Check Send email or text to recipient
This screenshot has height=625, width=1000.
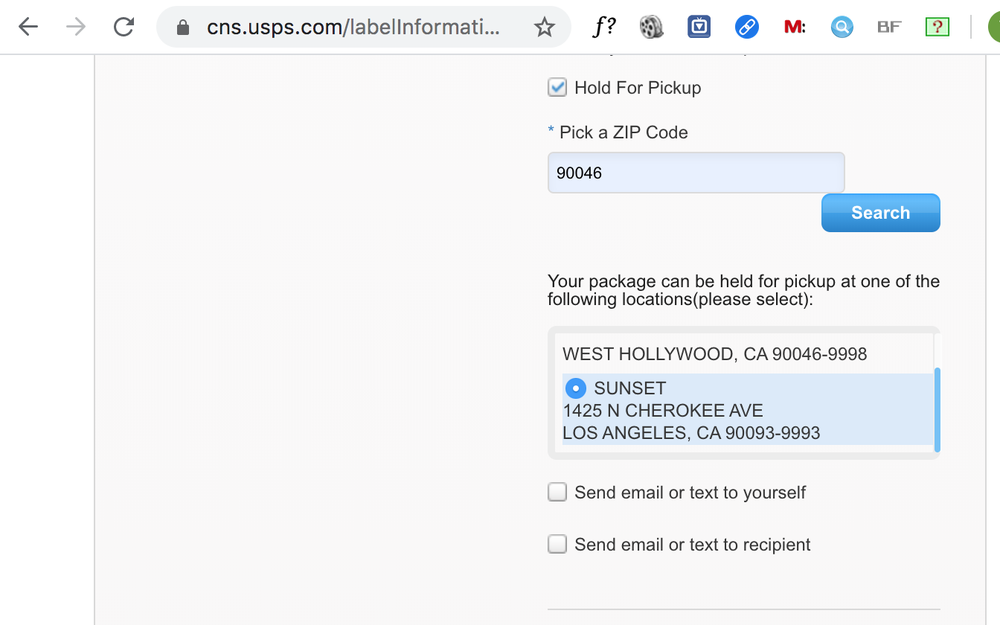557,544
